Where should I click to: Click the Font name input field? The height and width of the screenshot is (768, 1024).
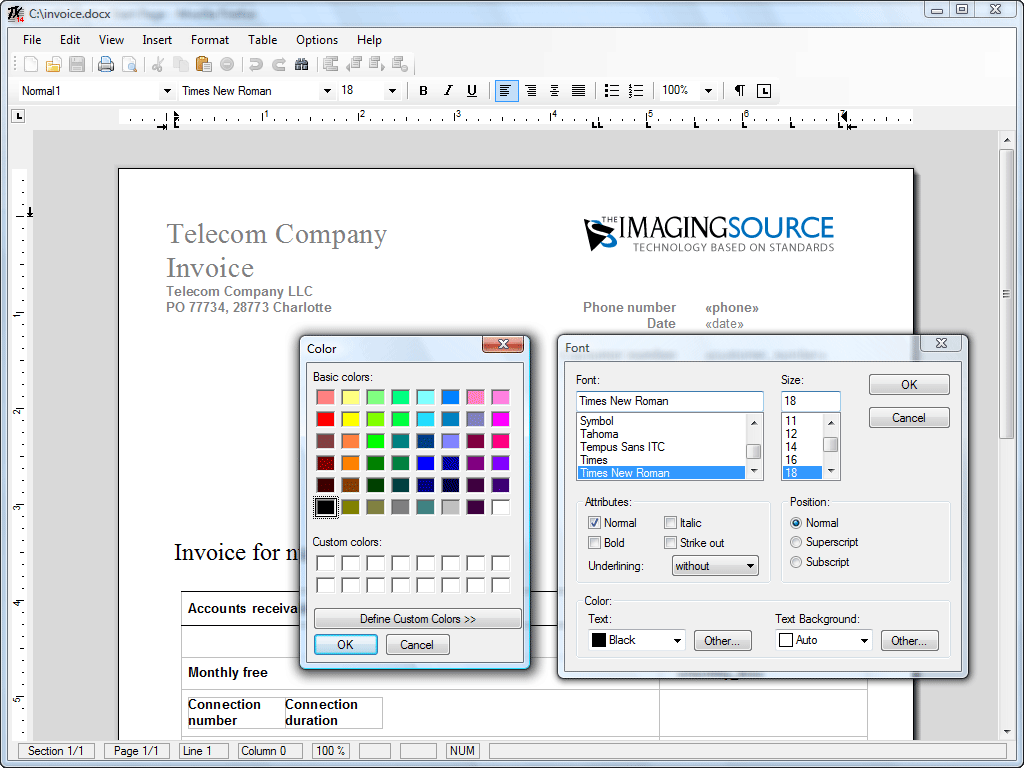[x=669, y=401]
